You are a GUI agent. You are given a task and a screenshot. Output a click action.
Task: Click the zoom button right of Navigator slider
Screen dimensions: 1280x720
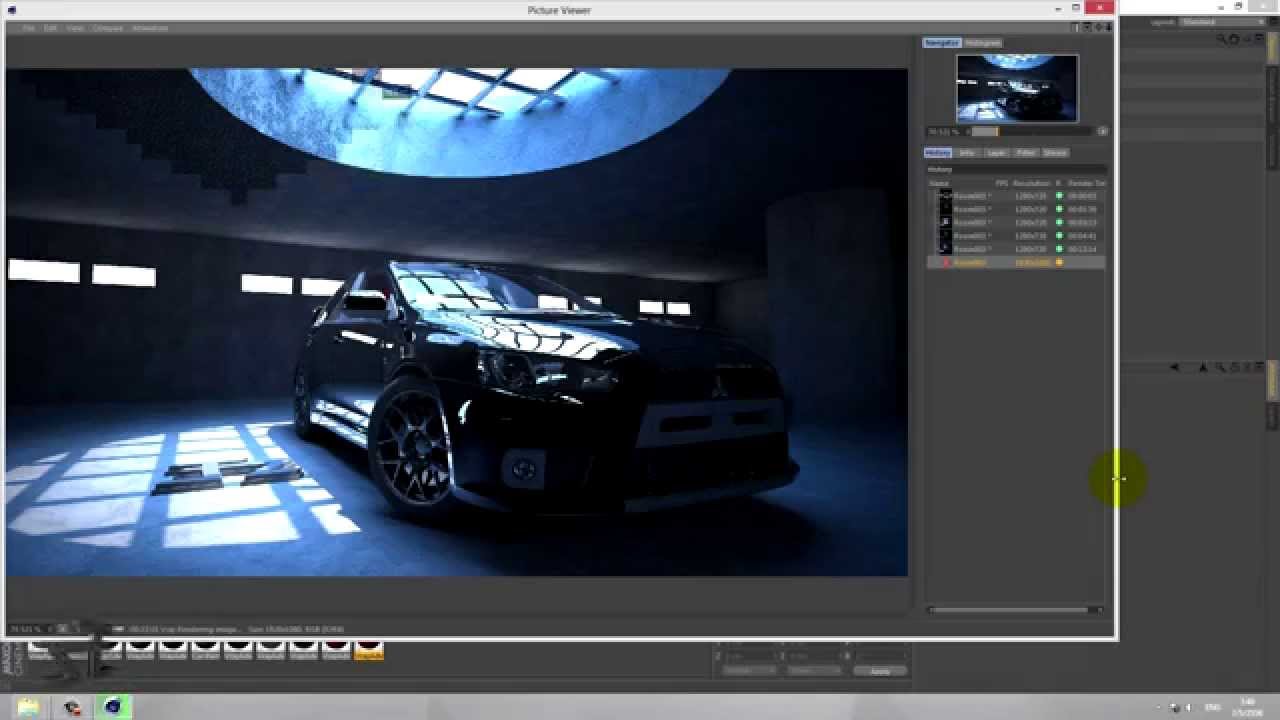click(1102, 131)
